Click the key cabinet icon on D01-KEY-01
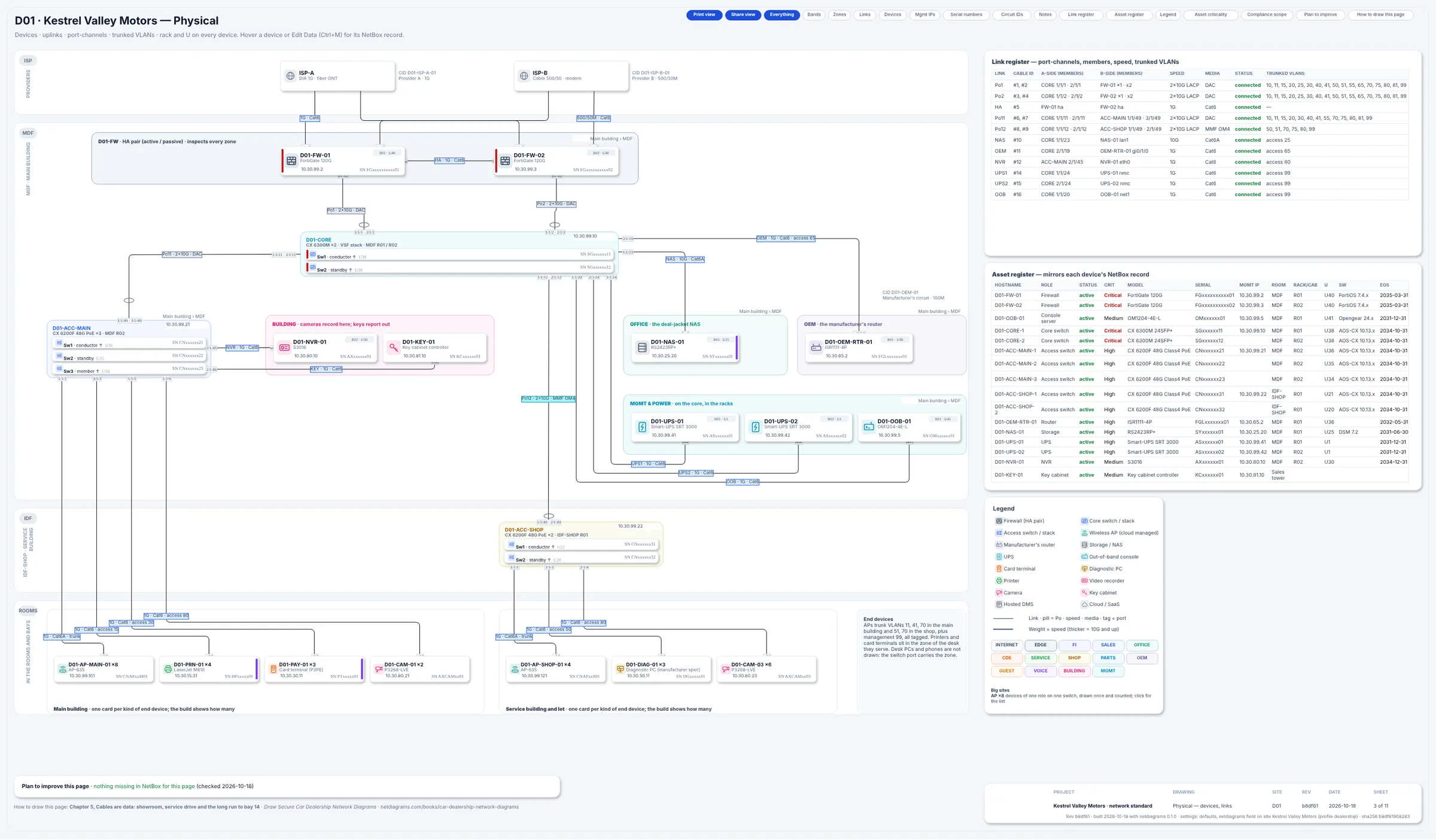Viewport: 1436px width, 840px height. click(x=394, y=348)
